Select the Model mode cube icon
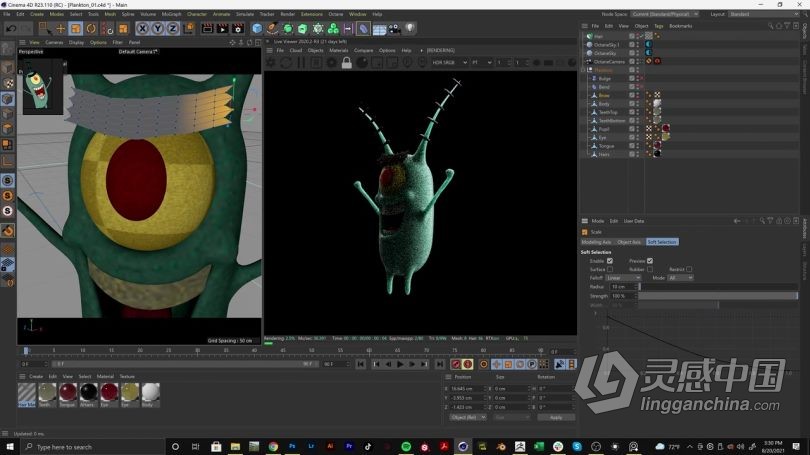The width and height of the screenshot is (810, 455). (8, 68)
